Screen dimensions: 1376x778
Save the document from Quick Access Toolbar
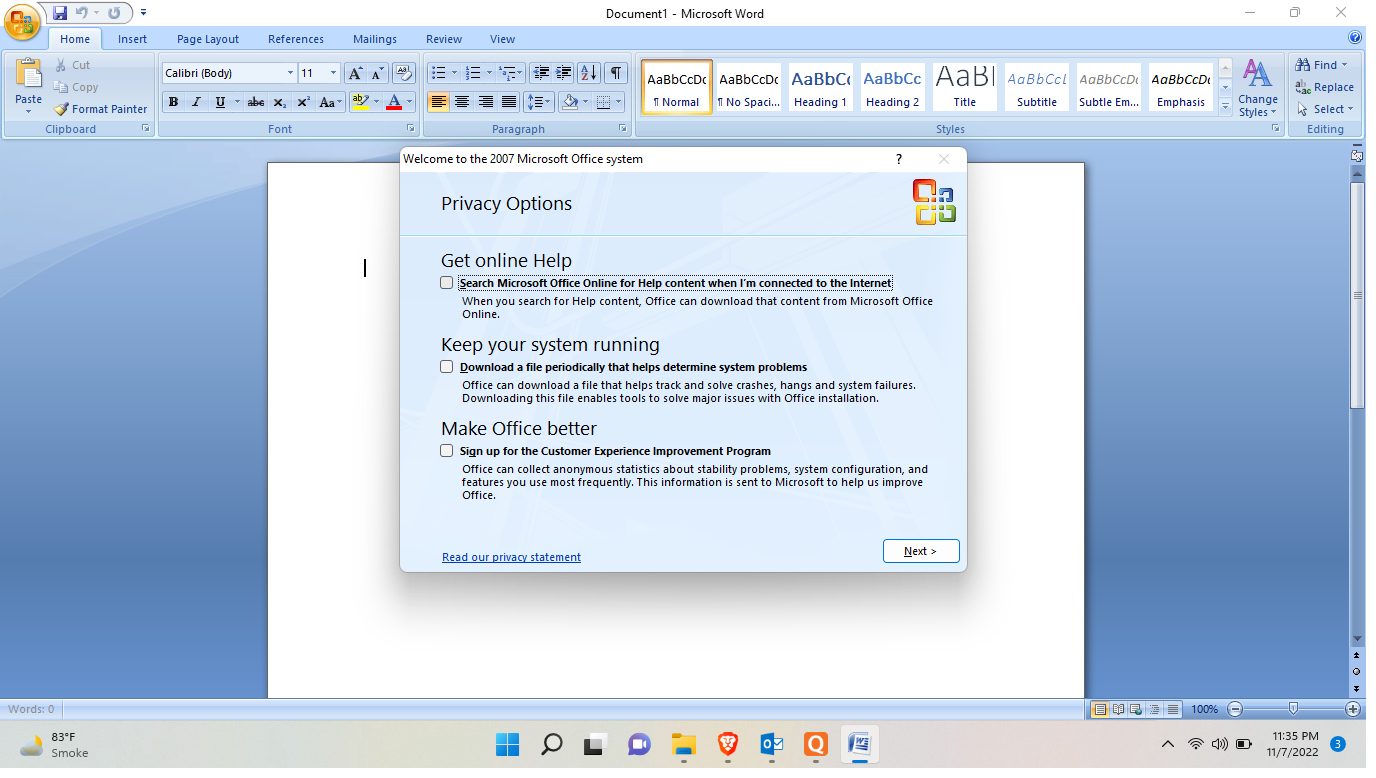(x=61, y=13)
